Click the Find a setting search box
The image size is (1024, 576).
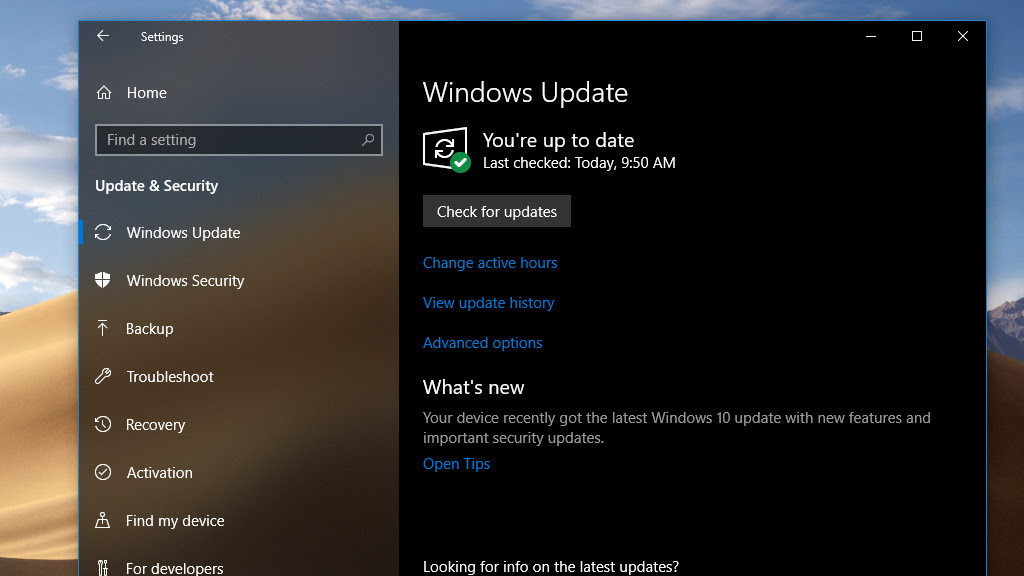click(239, 140)
